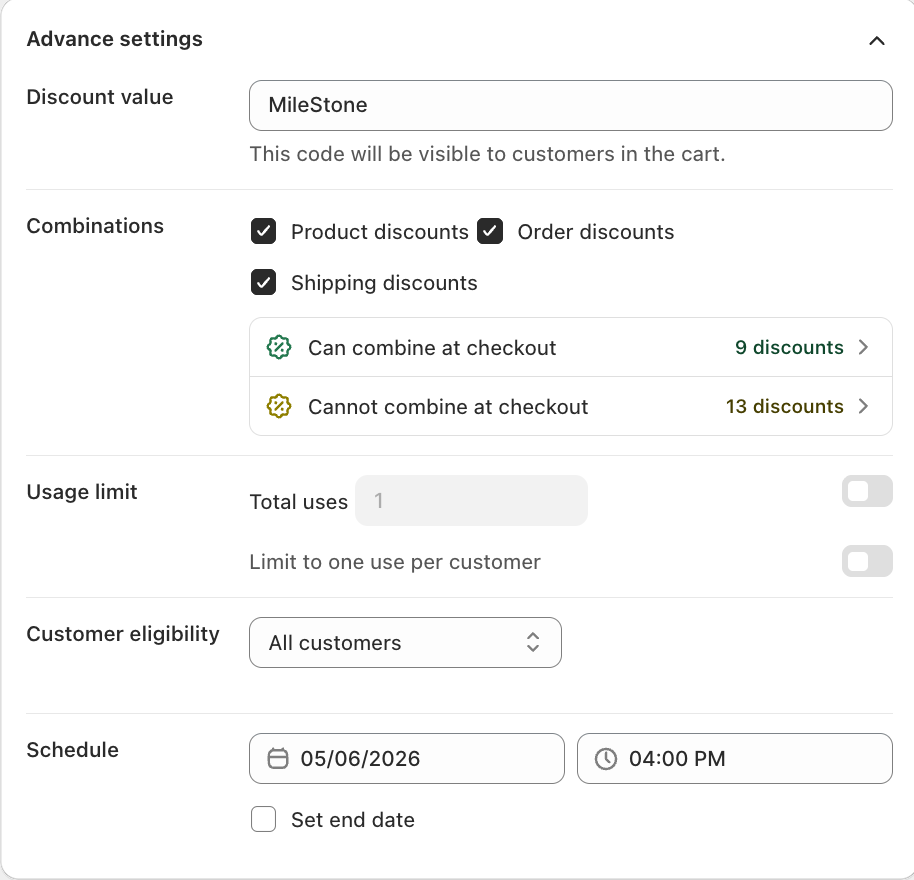This screenshot has height=880, width=914.
Task: Open the 9 discounts list
Action: (789, 347)
